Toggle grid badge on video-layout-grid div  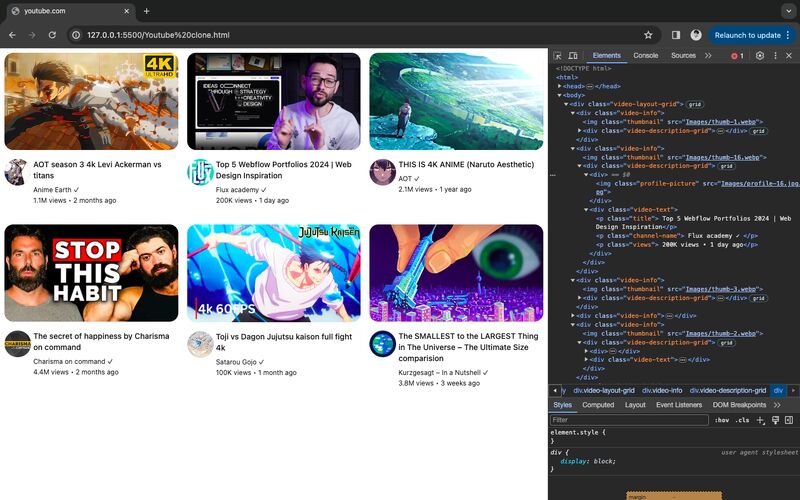point(694,104)
